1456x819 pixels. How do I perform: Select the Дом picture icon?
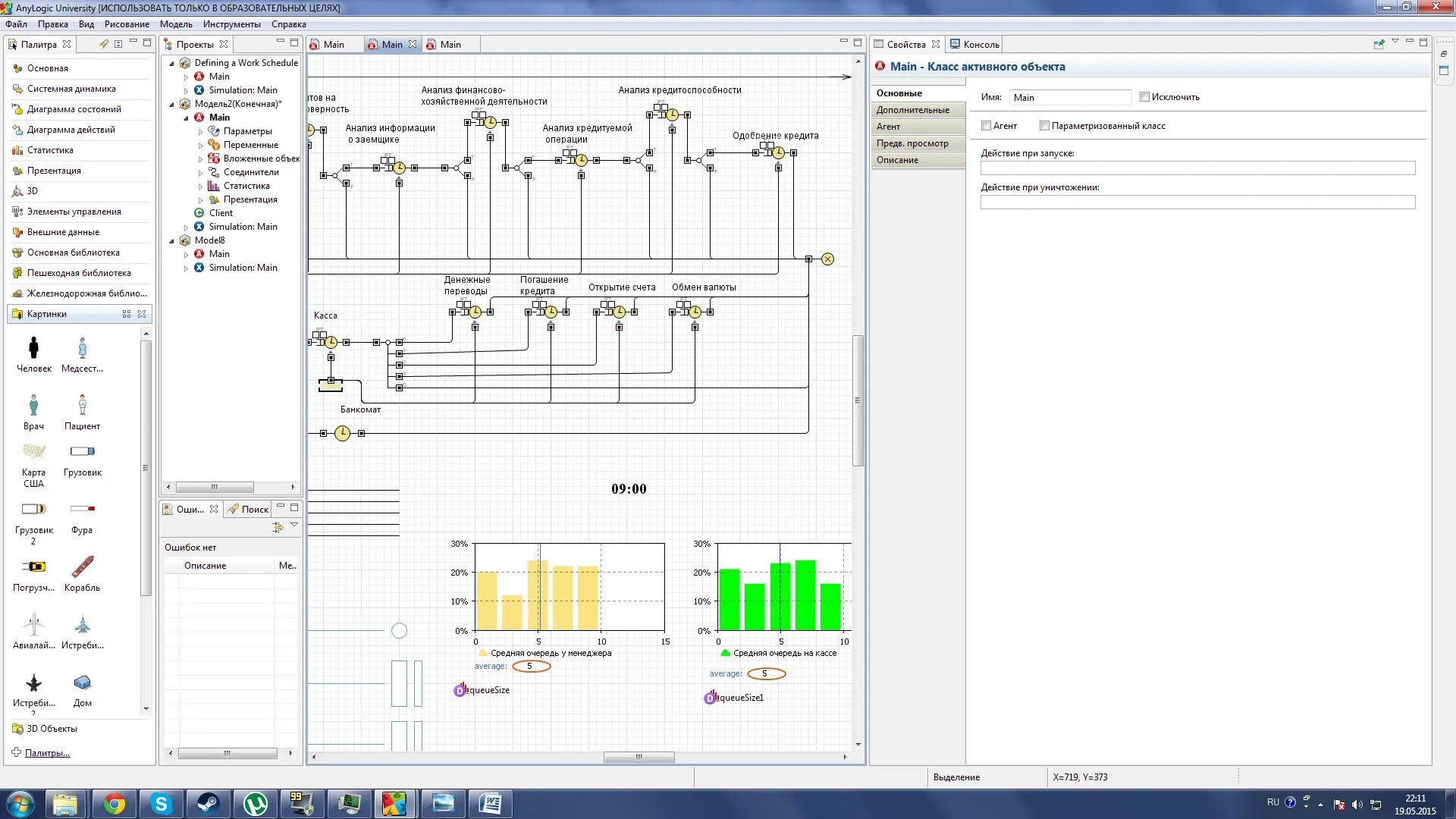pyautogui.click(x=82, y=683)
